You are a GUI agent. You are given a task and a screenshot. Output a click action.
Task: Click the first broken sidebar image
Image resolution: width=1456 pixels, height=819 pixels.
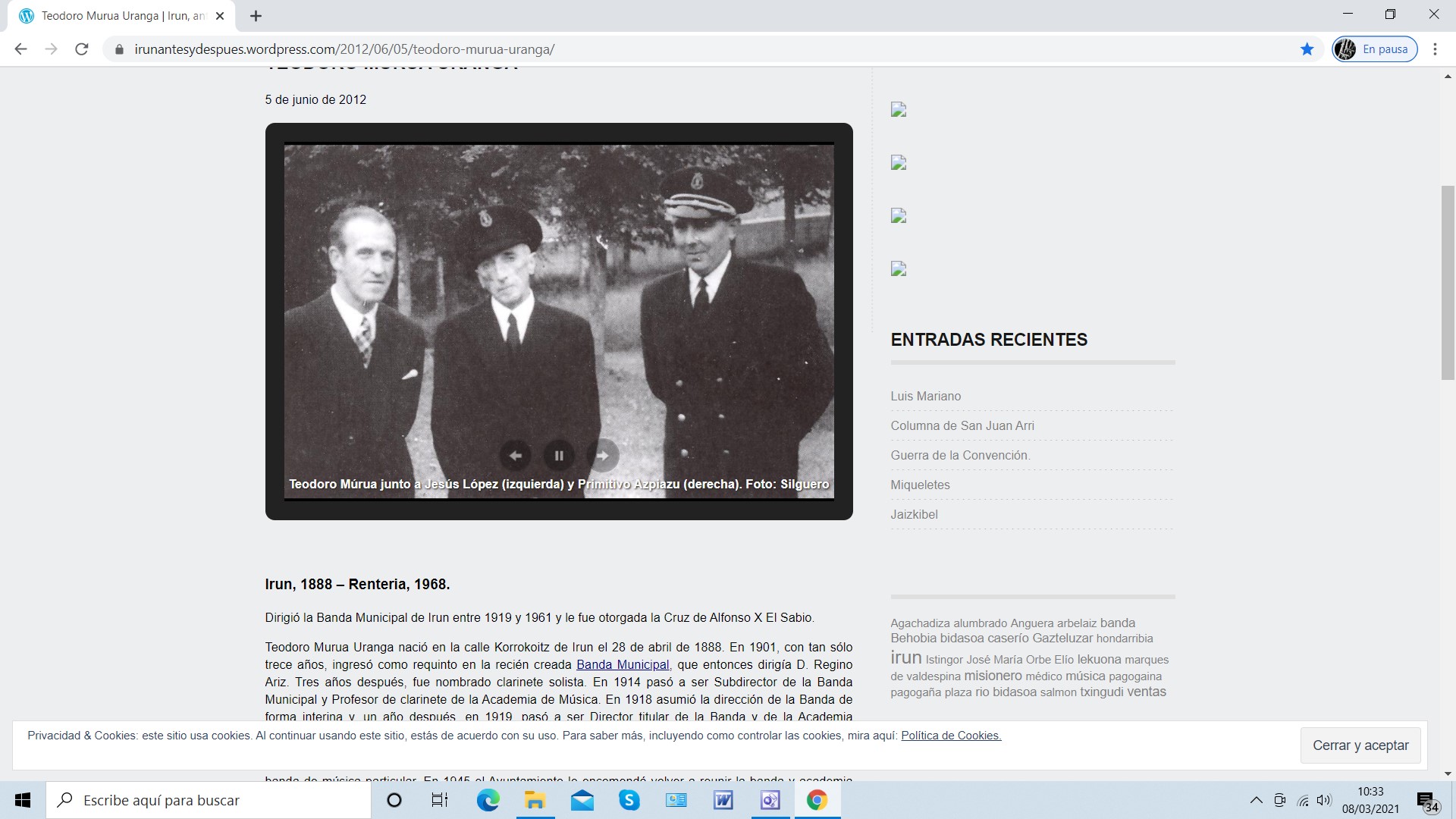(x=899, y=110)
